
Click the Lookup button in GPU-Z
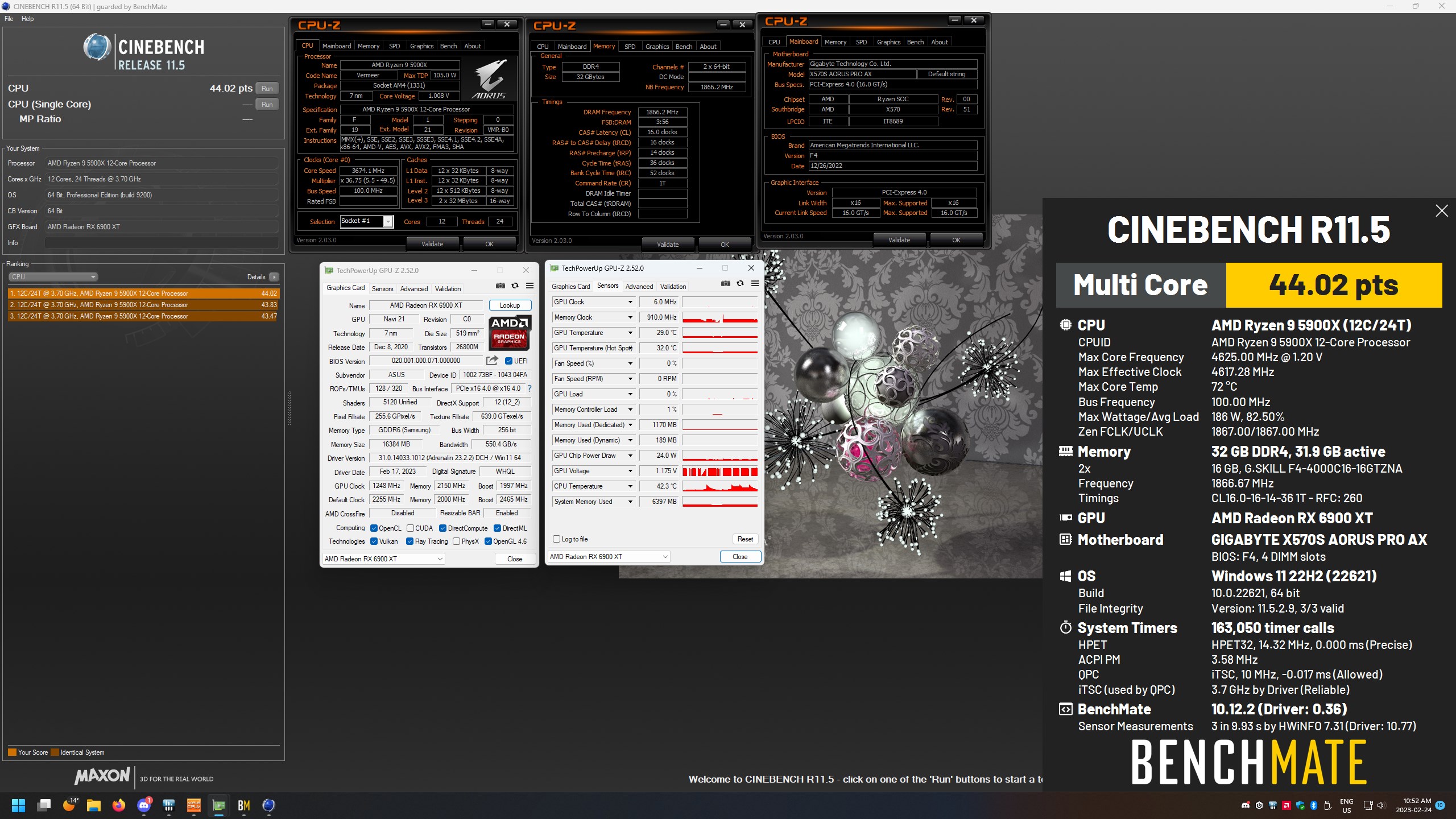pos(510,305)
